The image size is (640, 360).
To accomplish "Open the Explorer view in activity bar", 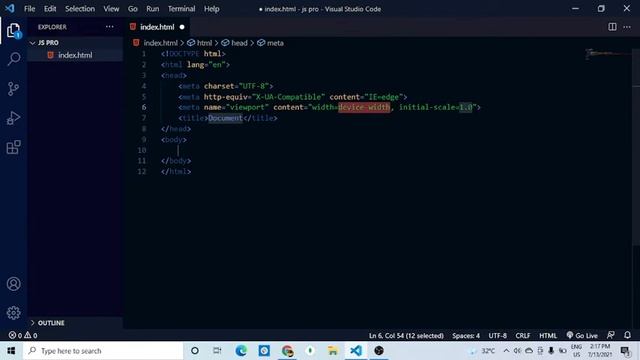I will [13, 30].
